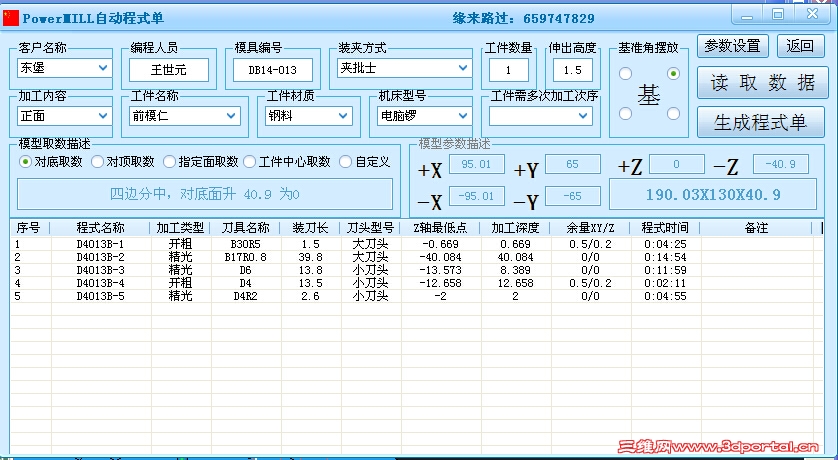
Task: Select row D4013B-2 program name
Action: (100, 257)
